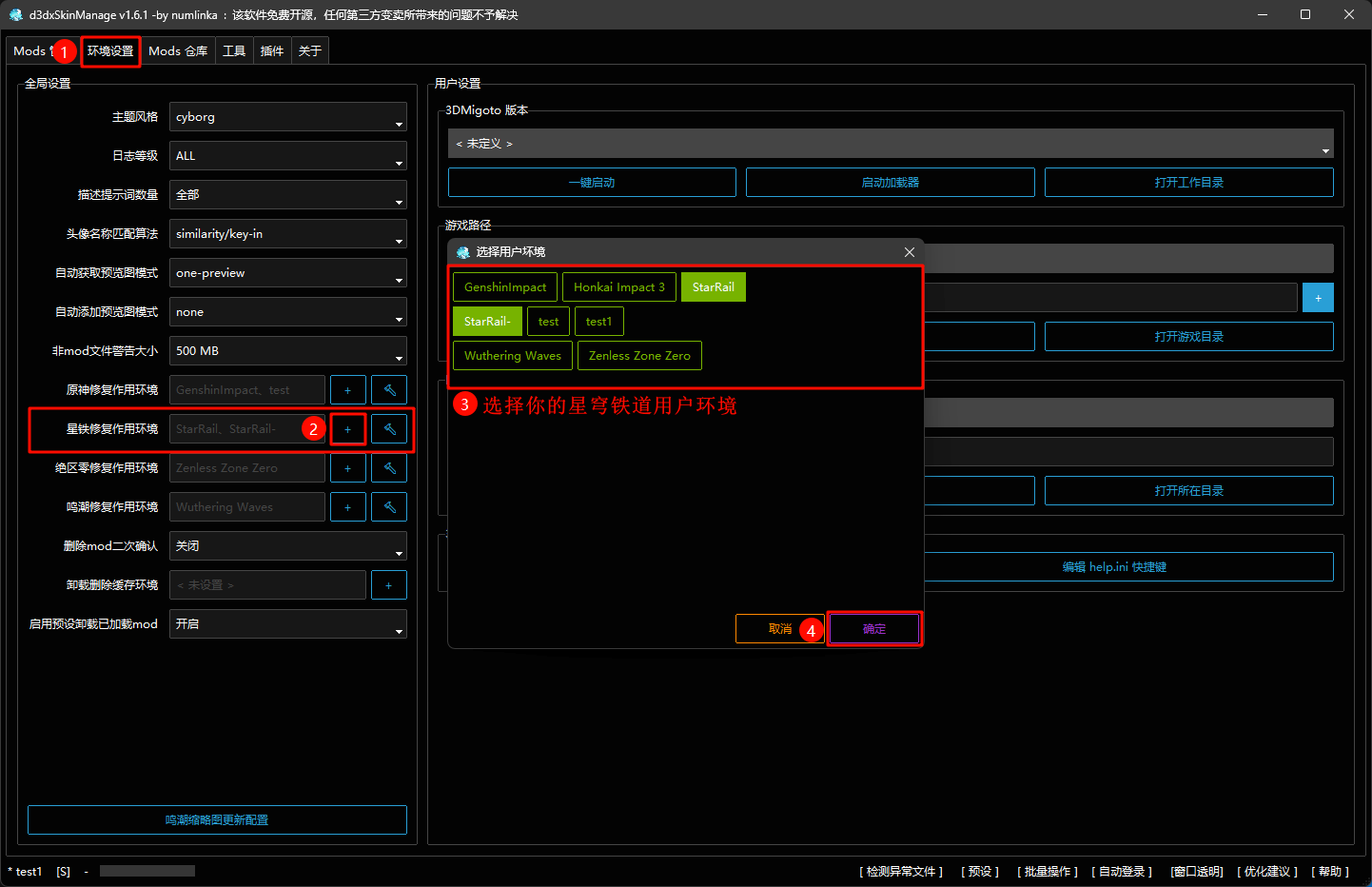Open the 自动获取预览图模式 one-preview dropdown
The height and width of the screenshot is (887, 1372).
tap(288, 273)
